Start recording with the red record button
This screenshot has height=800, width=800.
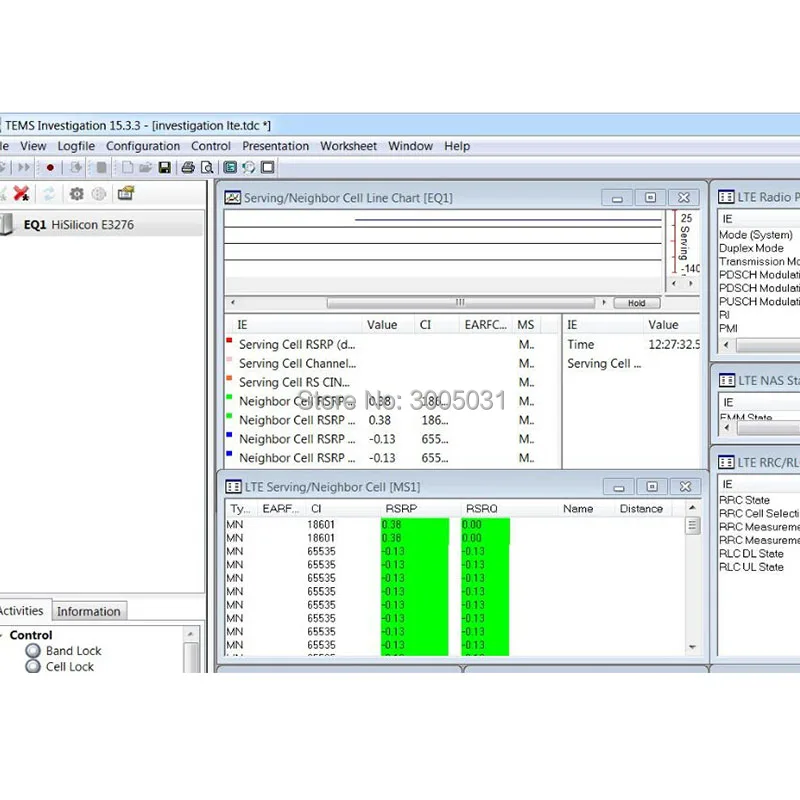coord(50,167)
